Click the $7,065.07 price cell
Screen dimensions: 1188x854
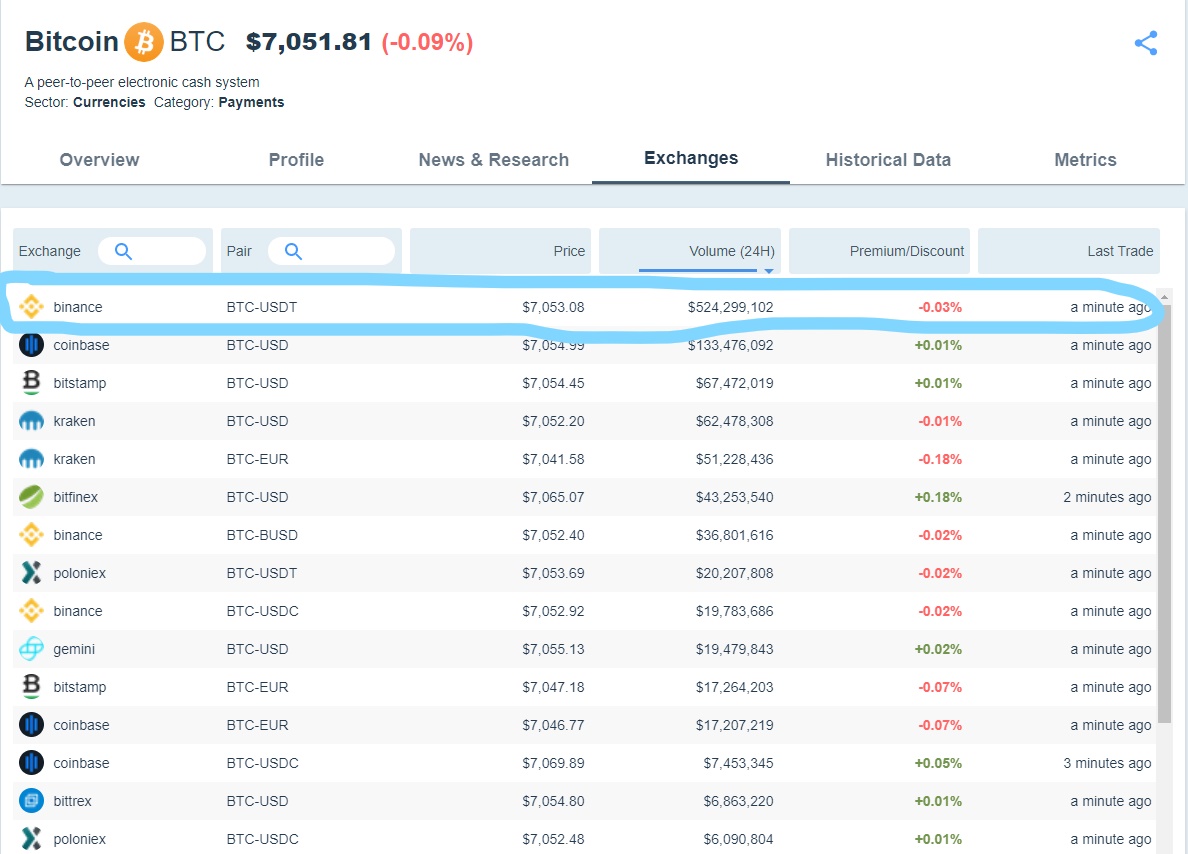553,497
